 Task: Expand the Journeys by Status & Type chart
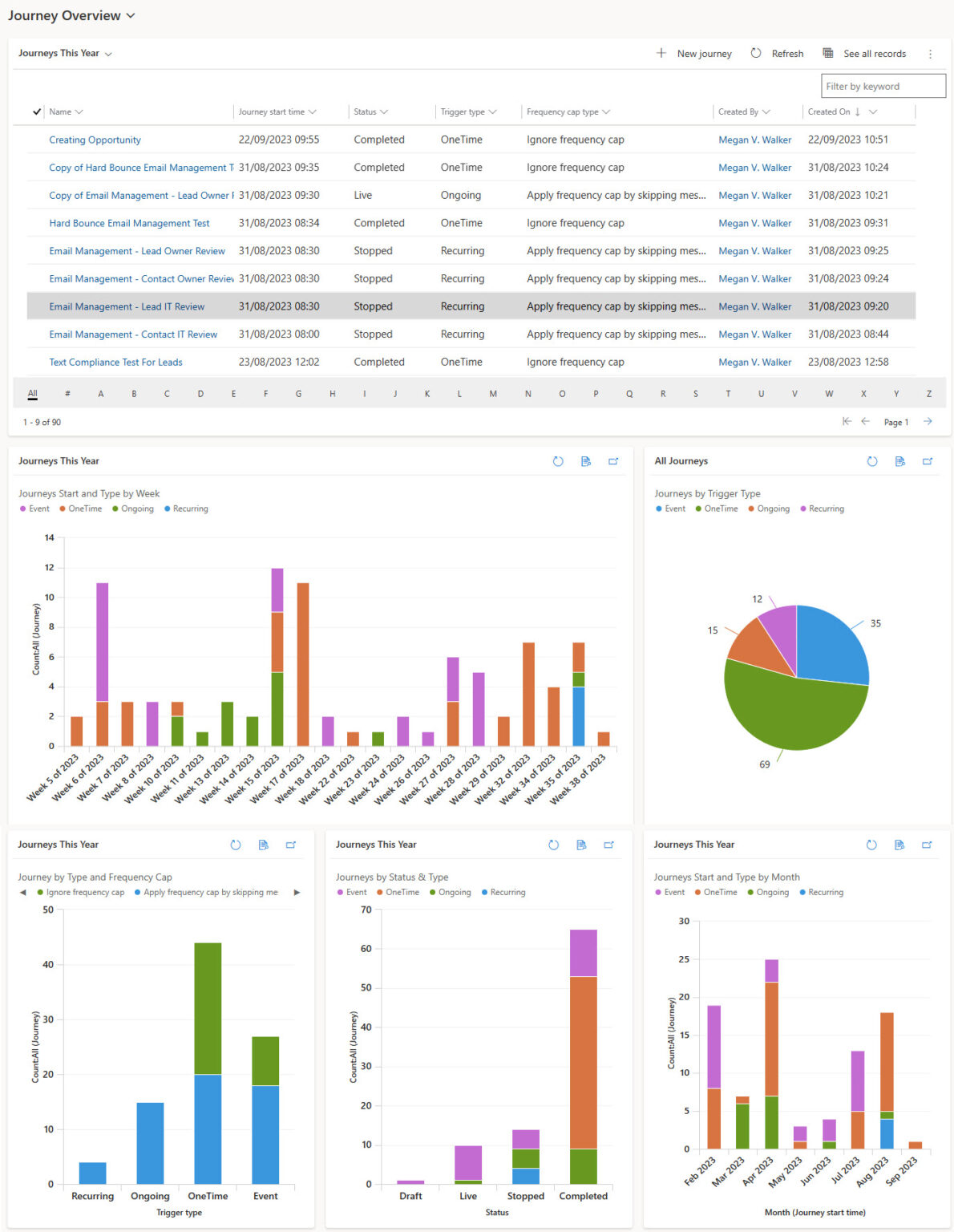609,845
